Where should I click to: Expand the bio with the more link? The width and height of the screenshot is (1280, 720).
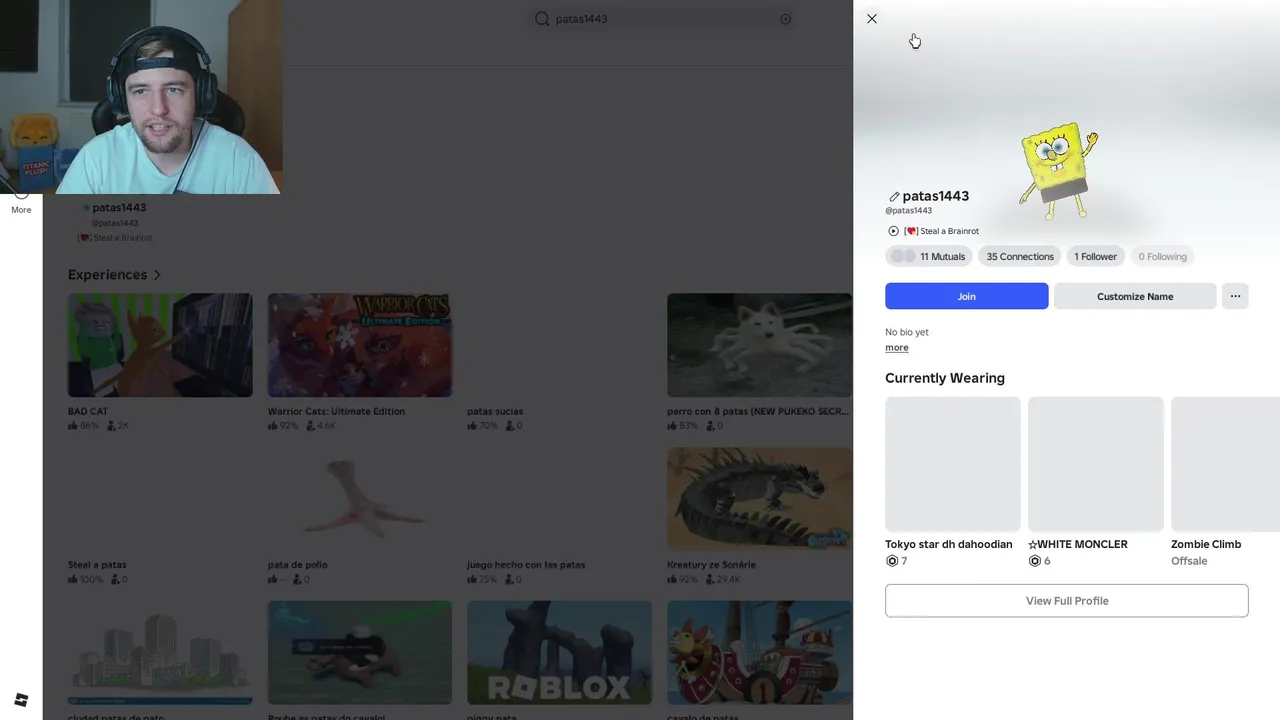897,348
